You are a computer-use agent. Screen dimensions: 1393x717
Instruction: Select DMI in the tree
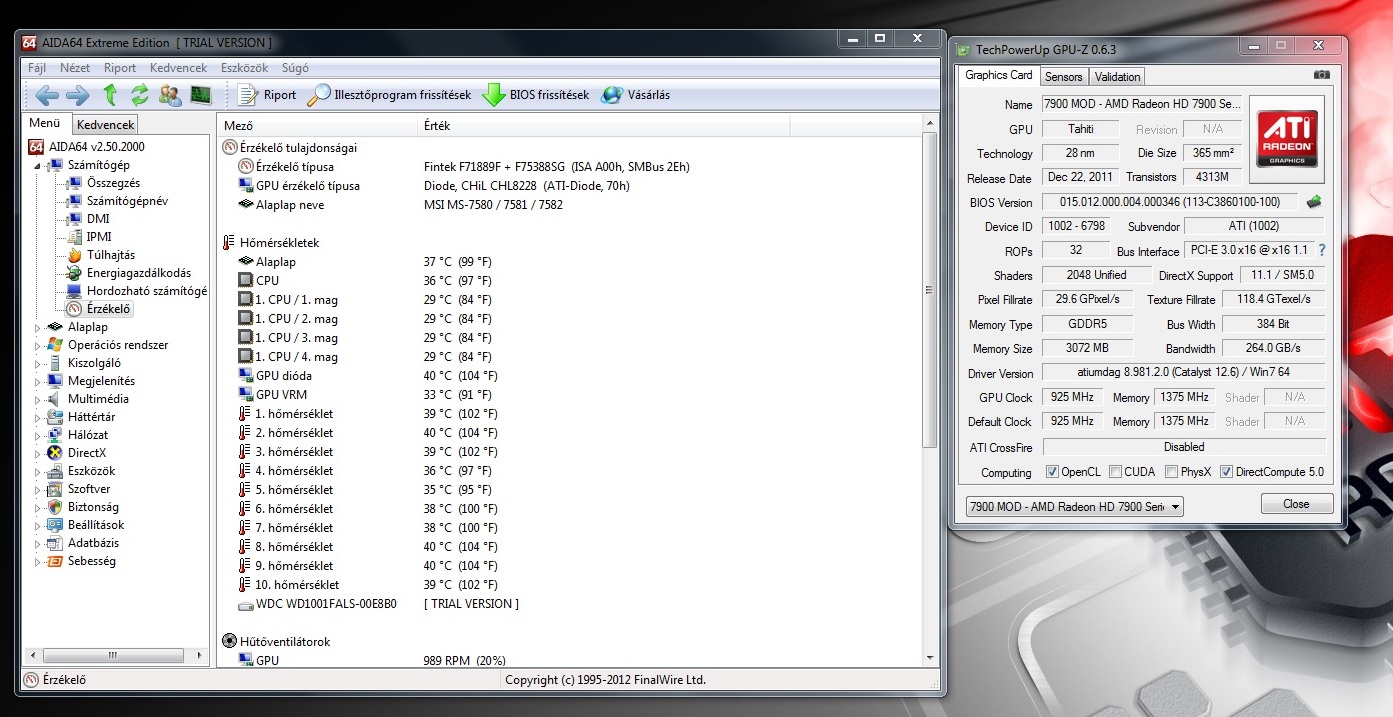coord(98,219)
